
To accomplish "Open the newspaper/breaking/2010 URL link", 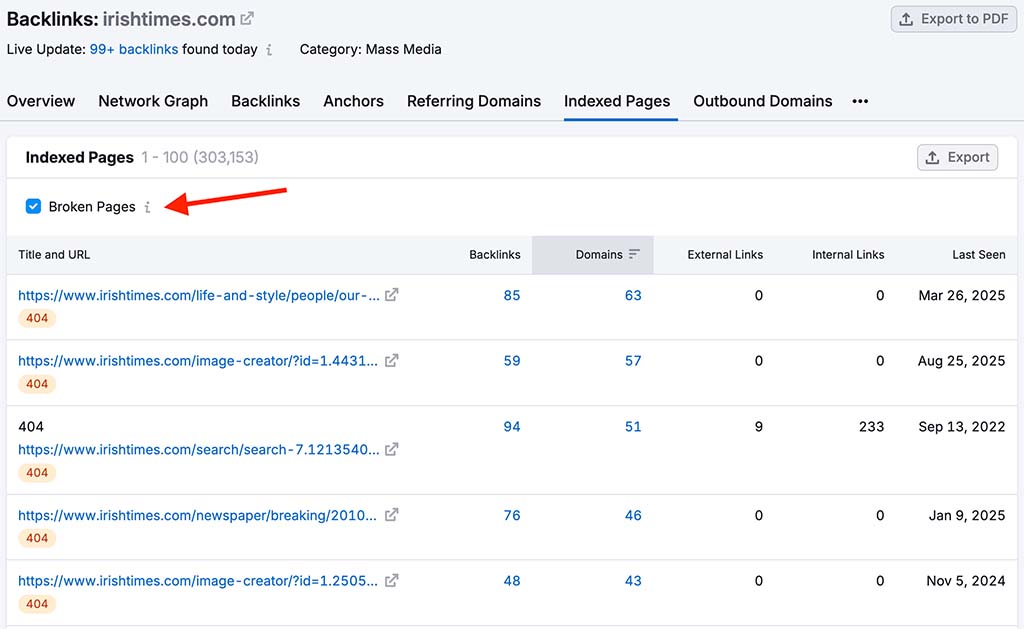I will click(197, 515).
